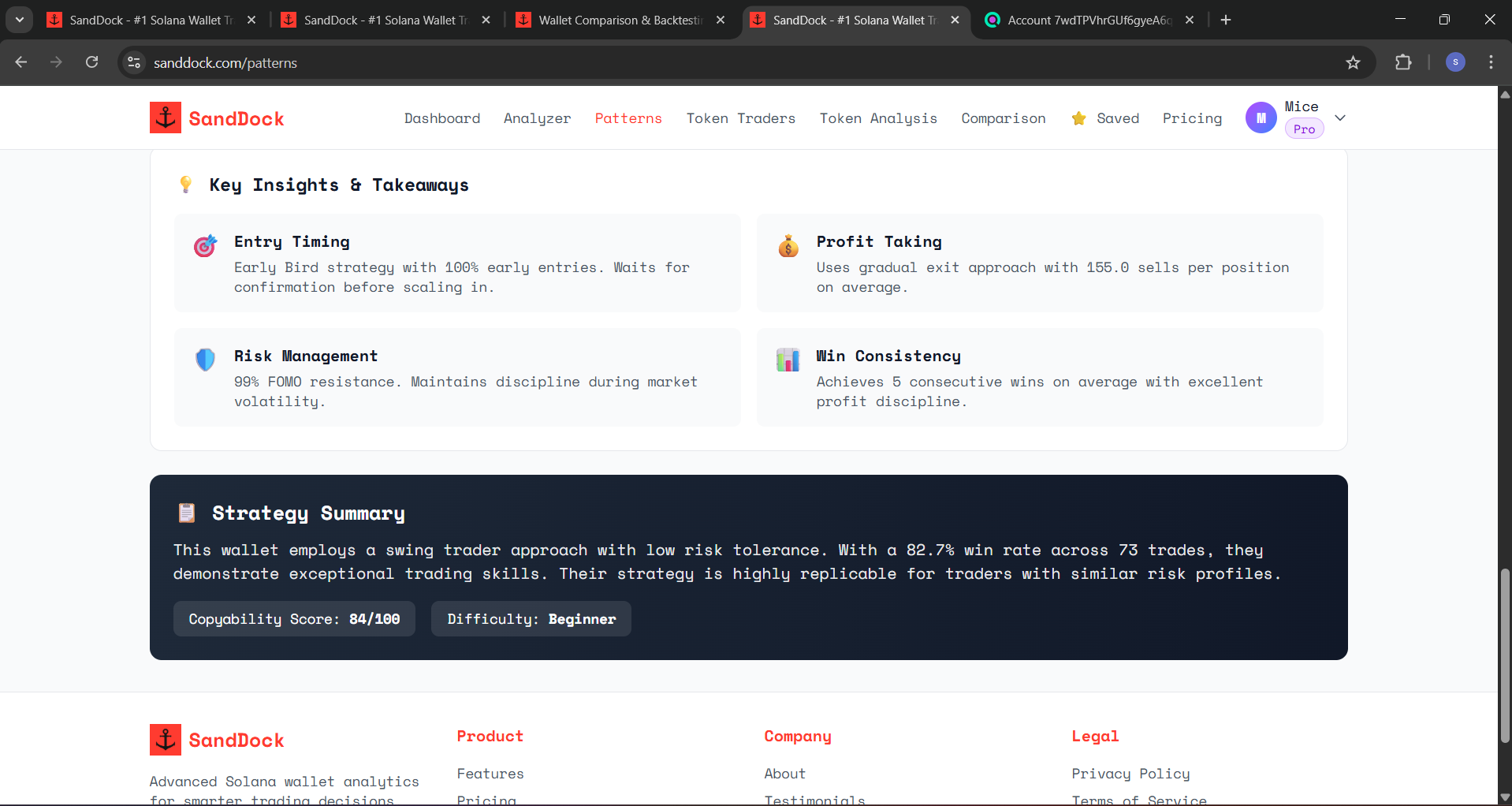Viewport: 1512px width, 806px height.
Task: Go back using the browser back arrow
Action: coord(21,62)
